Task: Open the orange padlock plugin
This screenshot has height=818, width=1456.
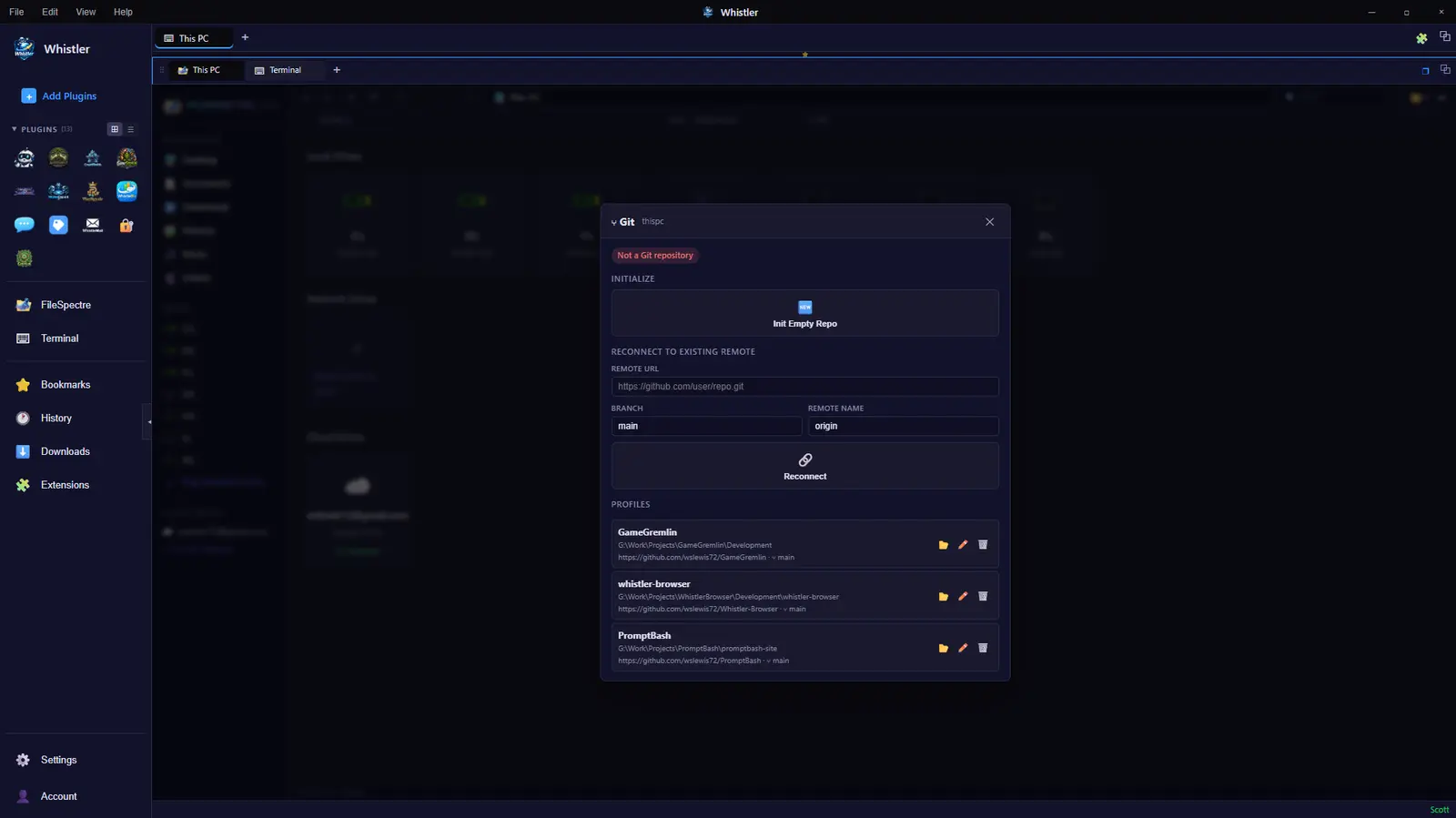Action: click(x=126, y=225)
